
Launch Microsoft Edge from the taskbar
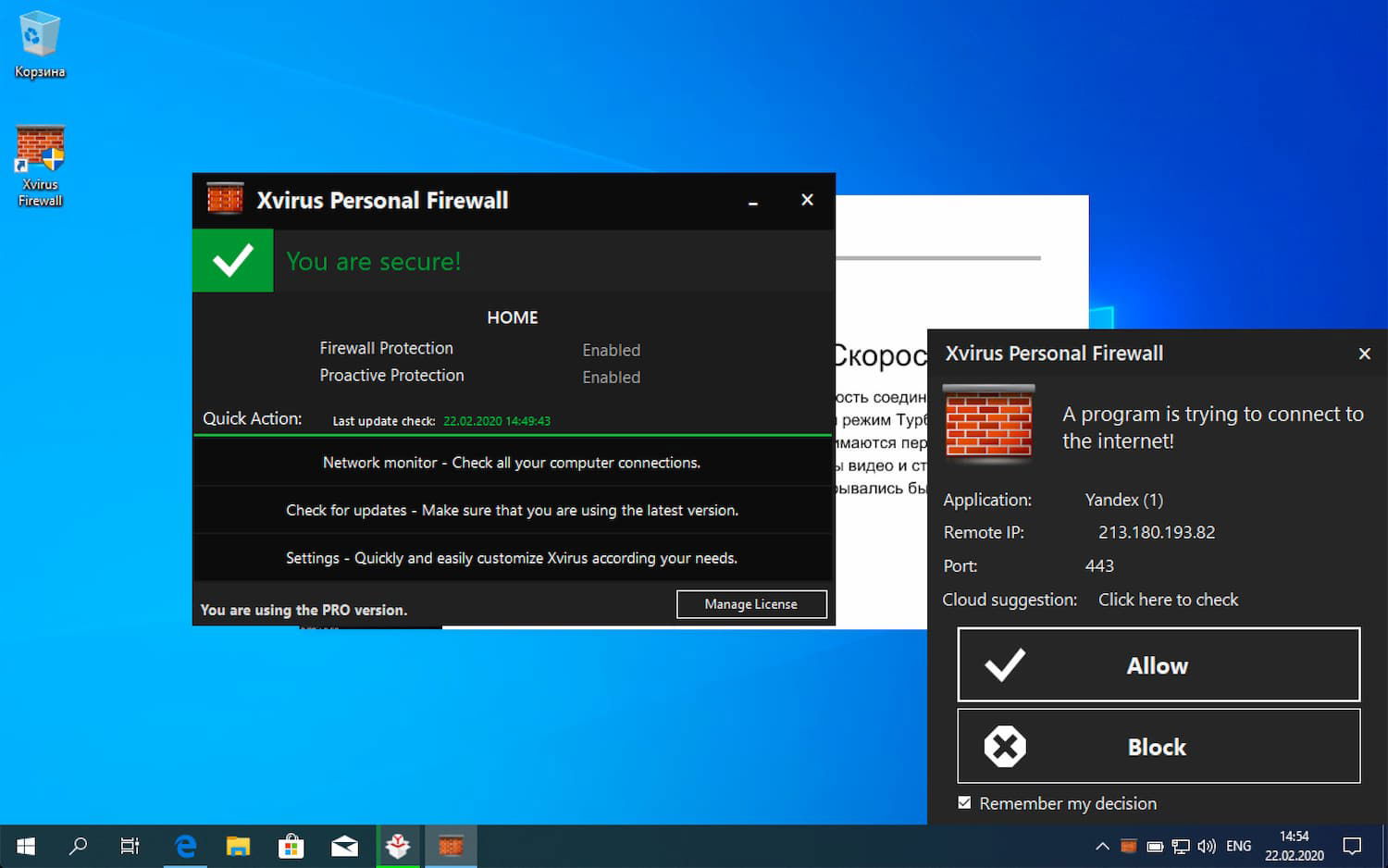[x=184, y=845]
